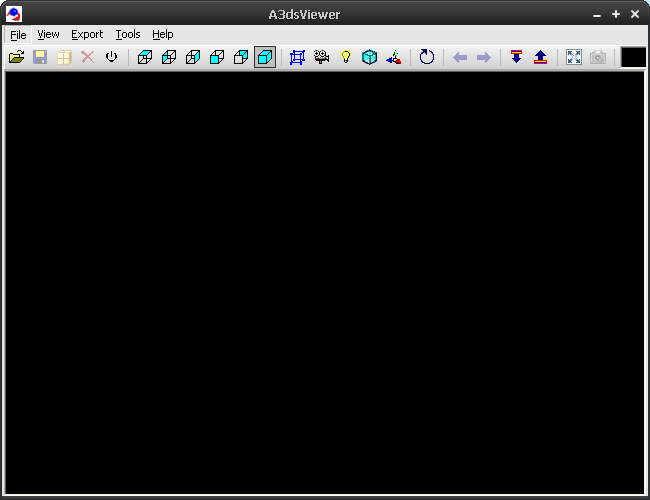Image resolution: width=650 pixels, height=500 pixels.
Task: Maximize the A3dsViewer window
Action: 616,15
